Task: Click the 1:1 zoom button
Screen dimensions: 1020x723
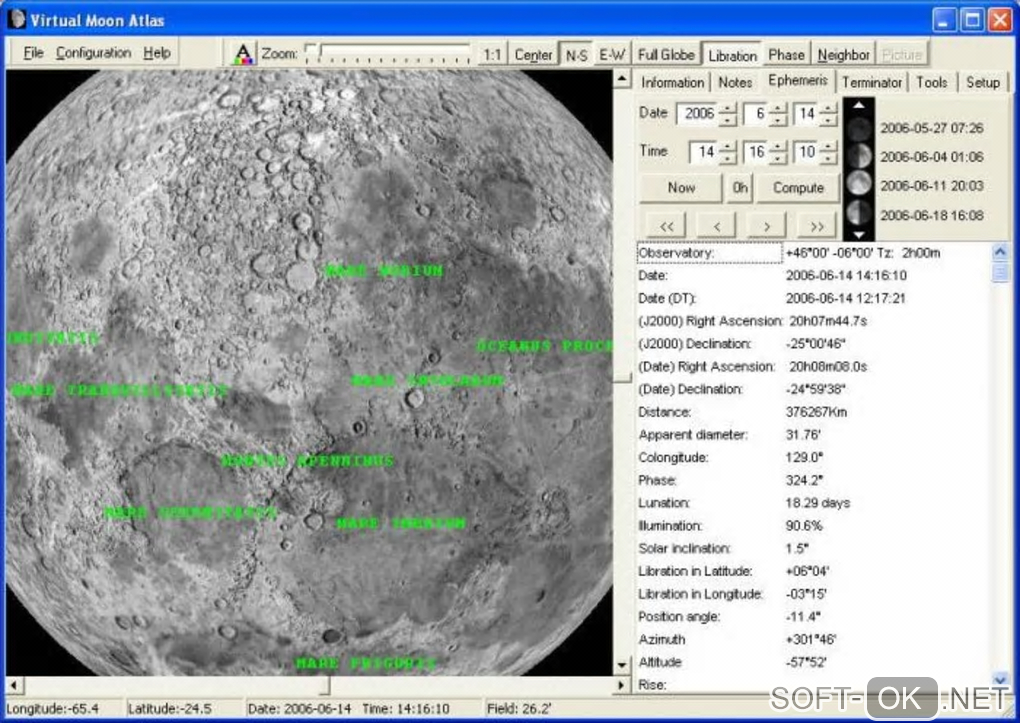Action: tap(492, 55)
